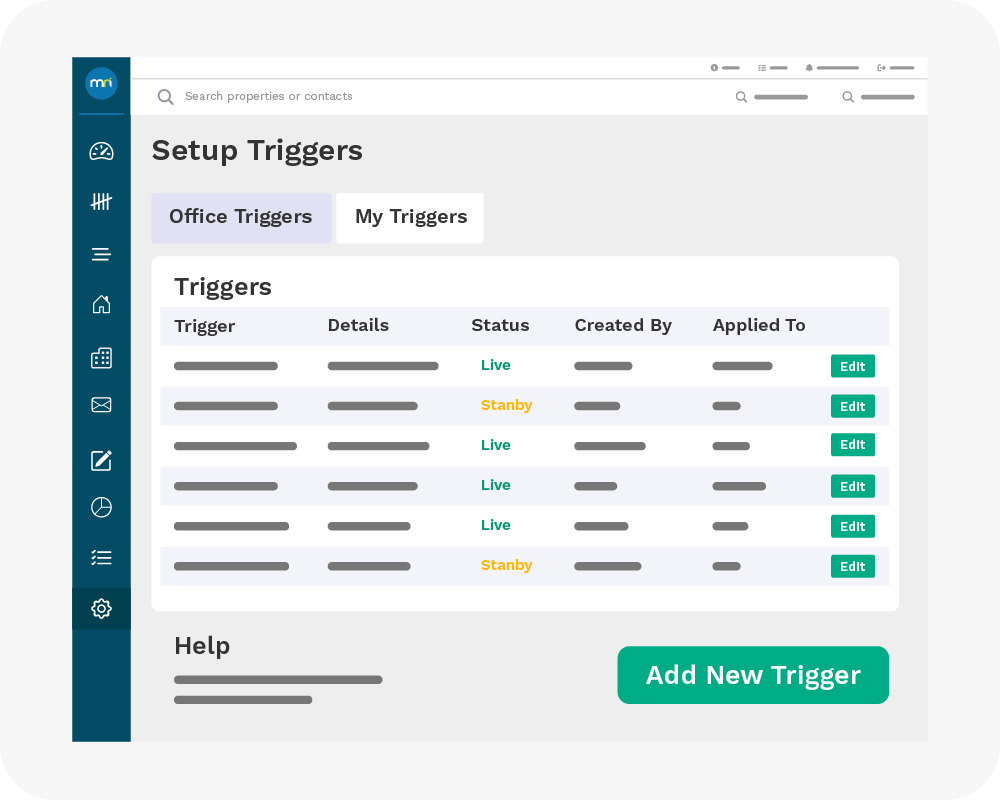Image resolution: width=1000 pixels, height=800 pixels.
Task: Click the notification bell in top bar
Action: (809, 68)
